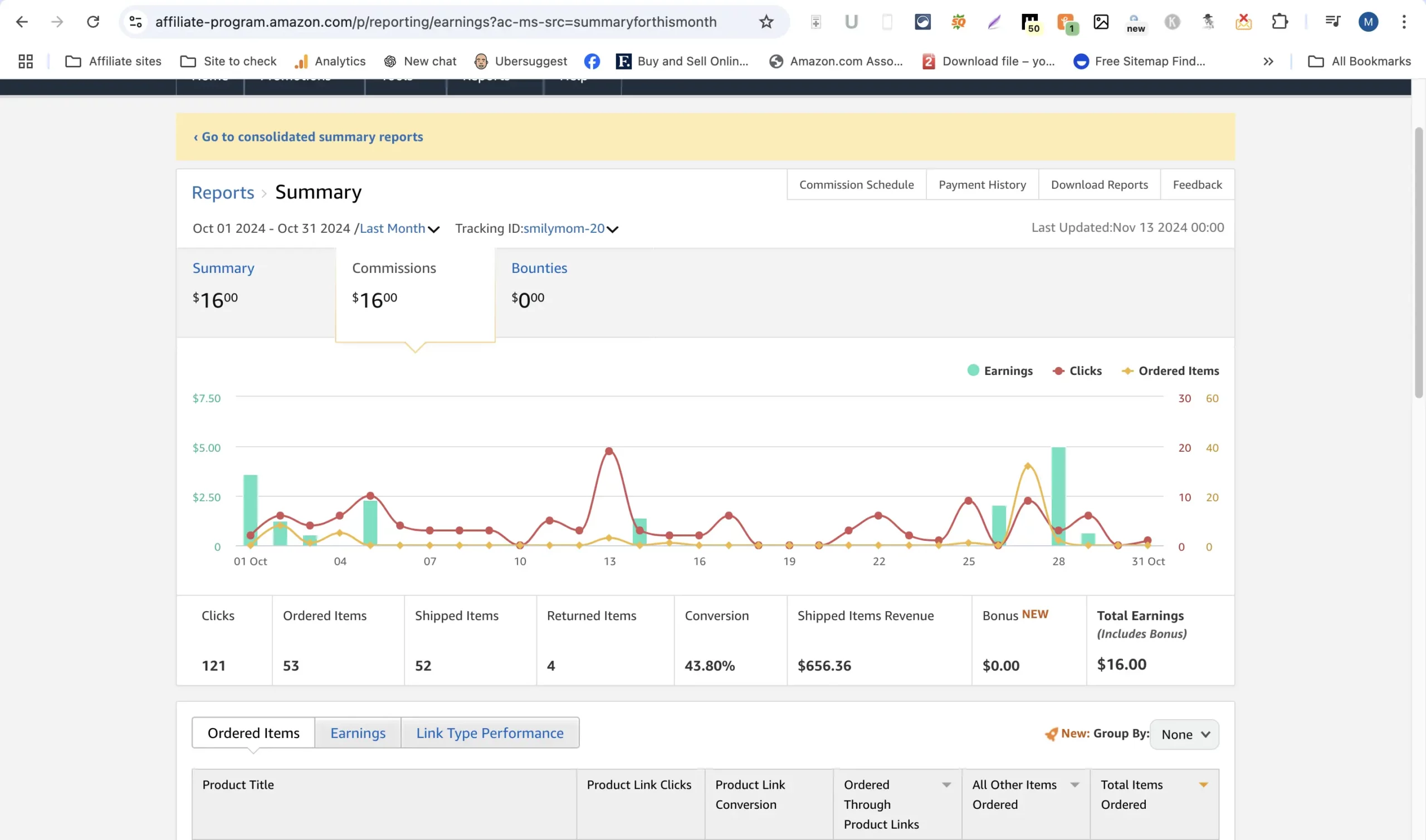Click the Shipped Items Revenue value $656.36

pos(824,666)
